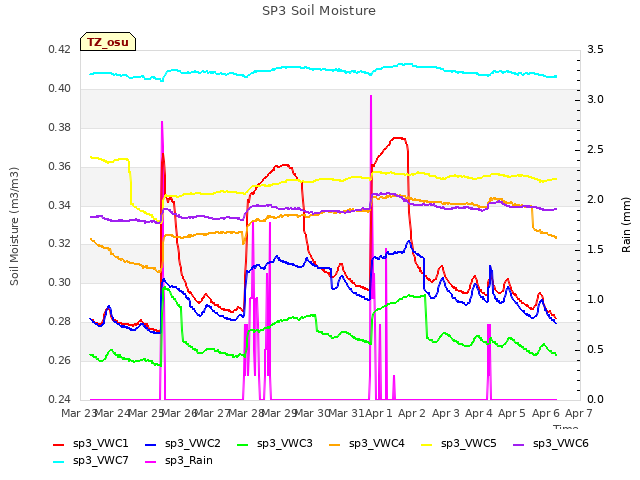Image resolution: width=640 pixels, height=480 pixels.
Task: Click the 0.5 right axis value
Action: coord(595,349)
